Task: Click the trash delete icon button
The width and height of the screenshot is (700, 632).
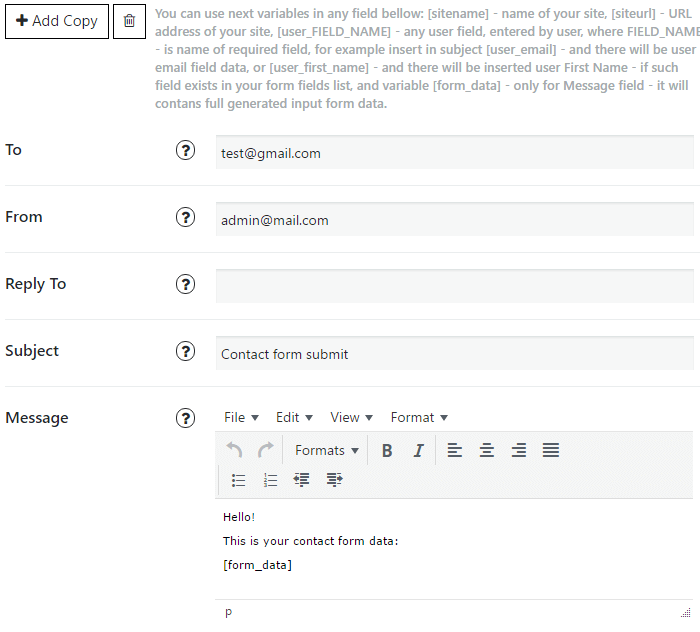Action: point(129,21)
